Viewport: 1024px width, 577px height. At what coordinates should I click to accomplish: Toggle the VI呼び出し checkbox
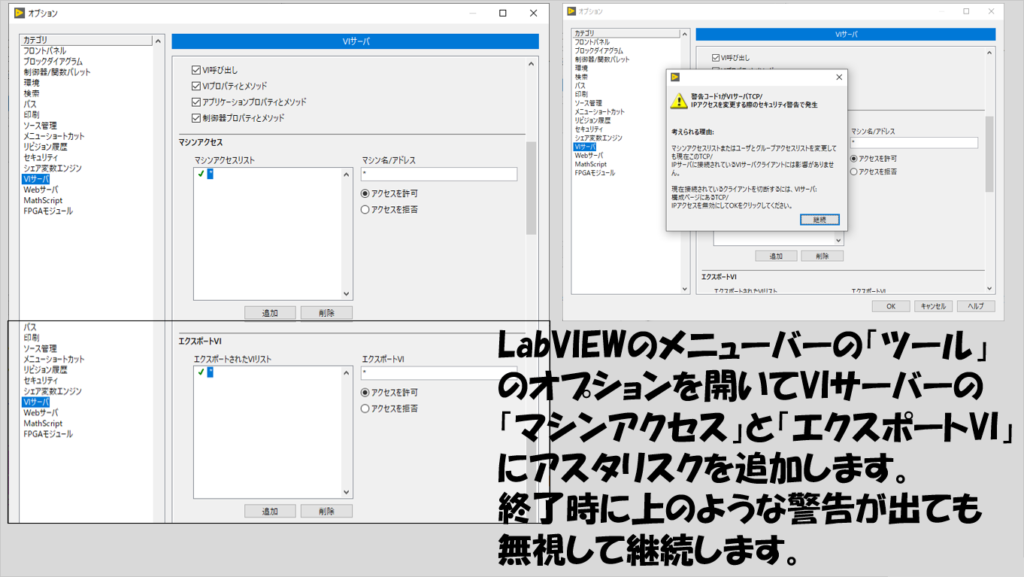pos(196,70)
